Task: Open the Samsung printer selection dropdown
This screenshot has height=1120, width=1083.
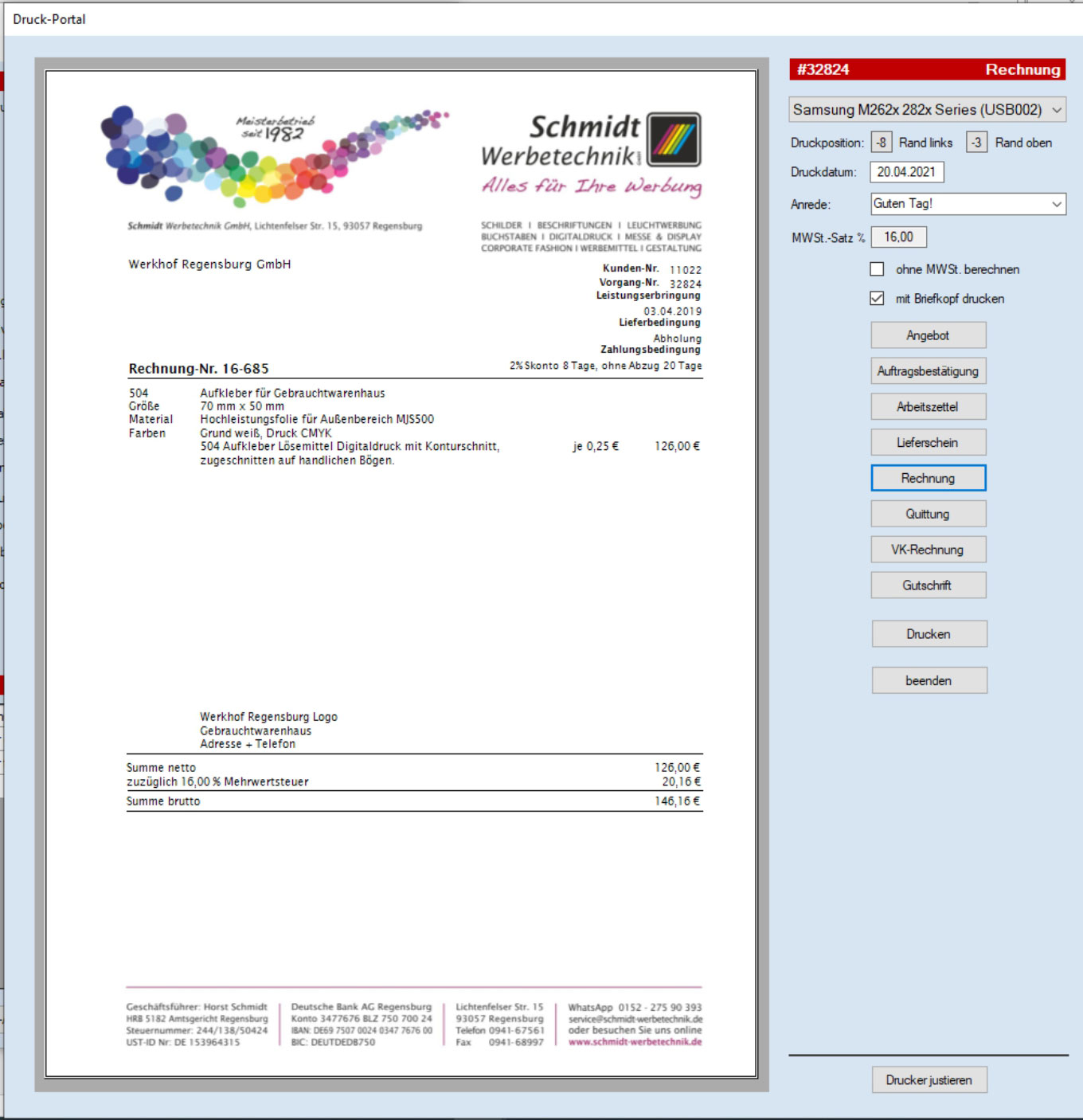Action: click(927, 110)
